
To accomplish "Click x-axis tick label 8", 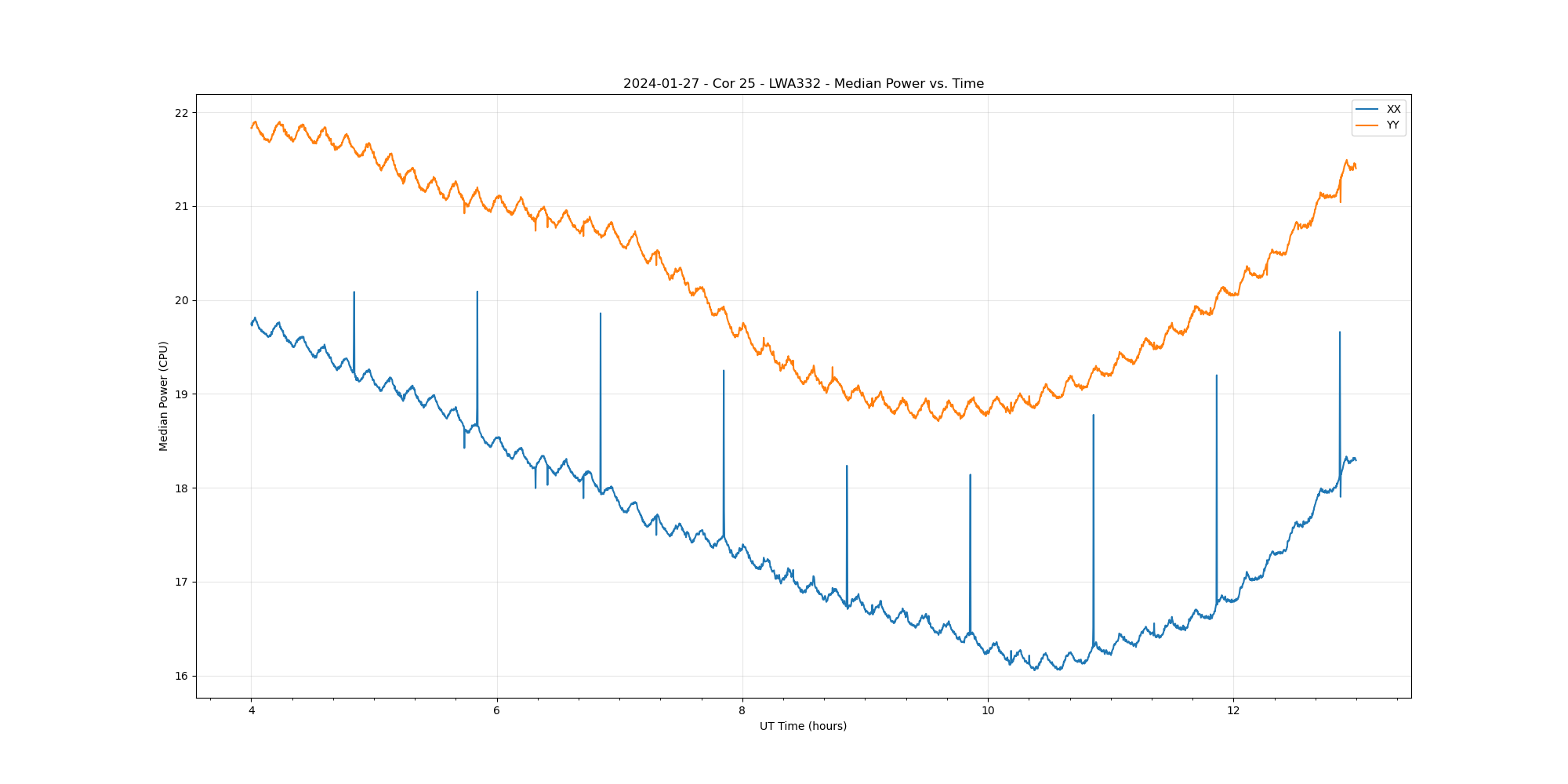I will [x=742, y=711].
